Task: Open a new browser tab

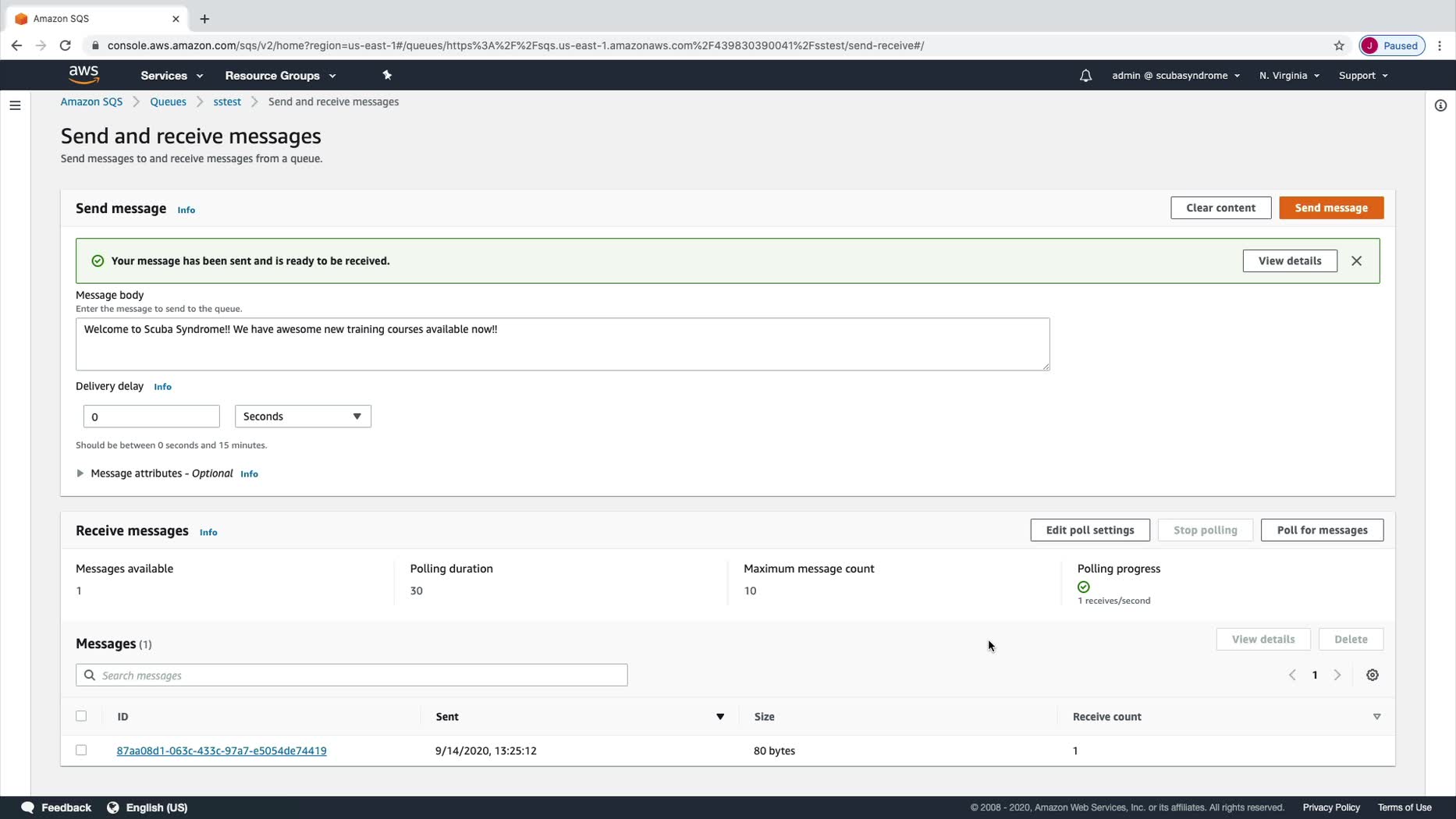Action: coord(204,19)
